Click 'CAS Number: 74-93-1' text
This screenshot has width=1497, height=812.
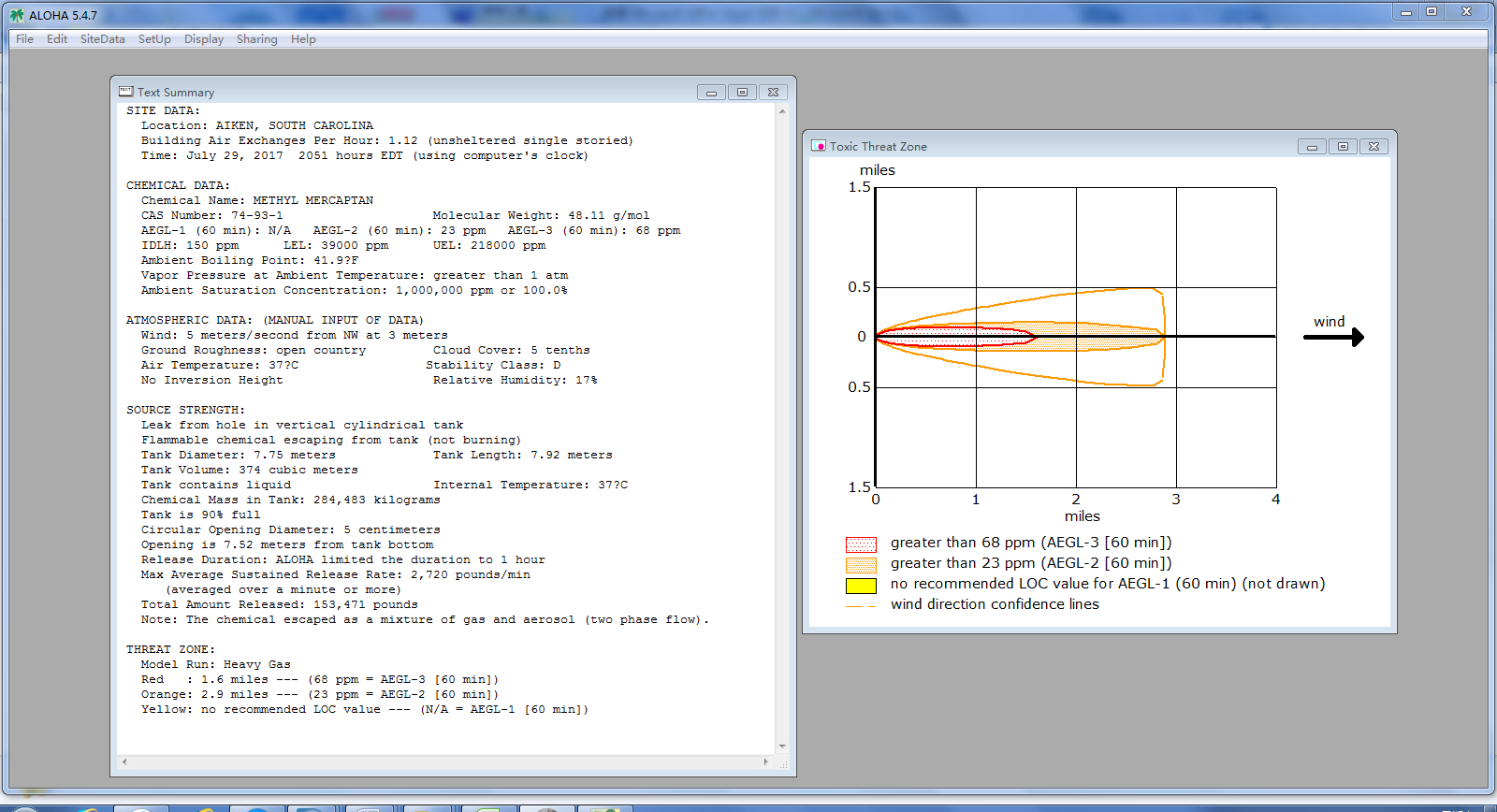coord(212,215)
